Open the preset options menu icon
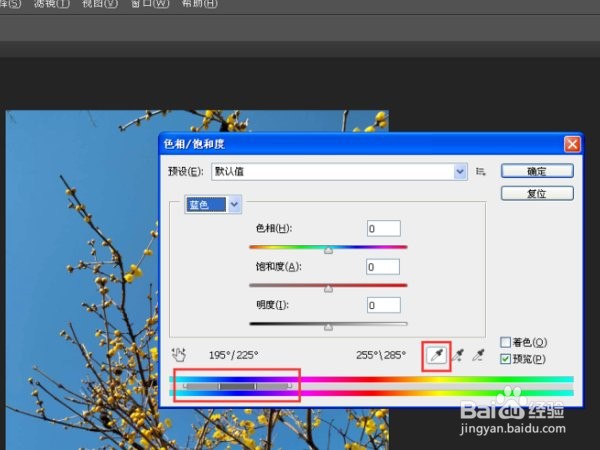 click(x=481, y=172)
